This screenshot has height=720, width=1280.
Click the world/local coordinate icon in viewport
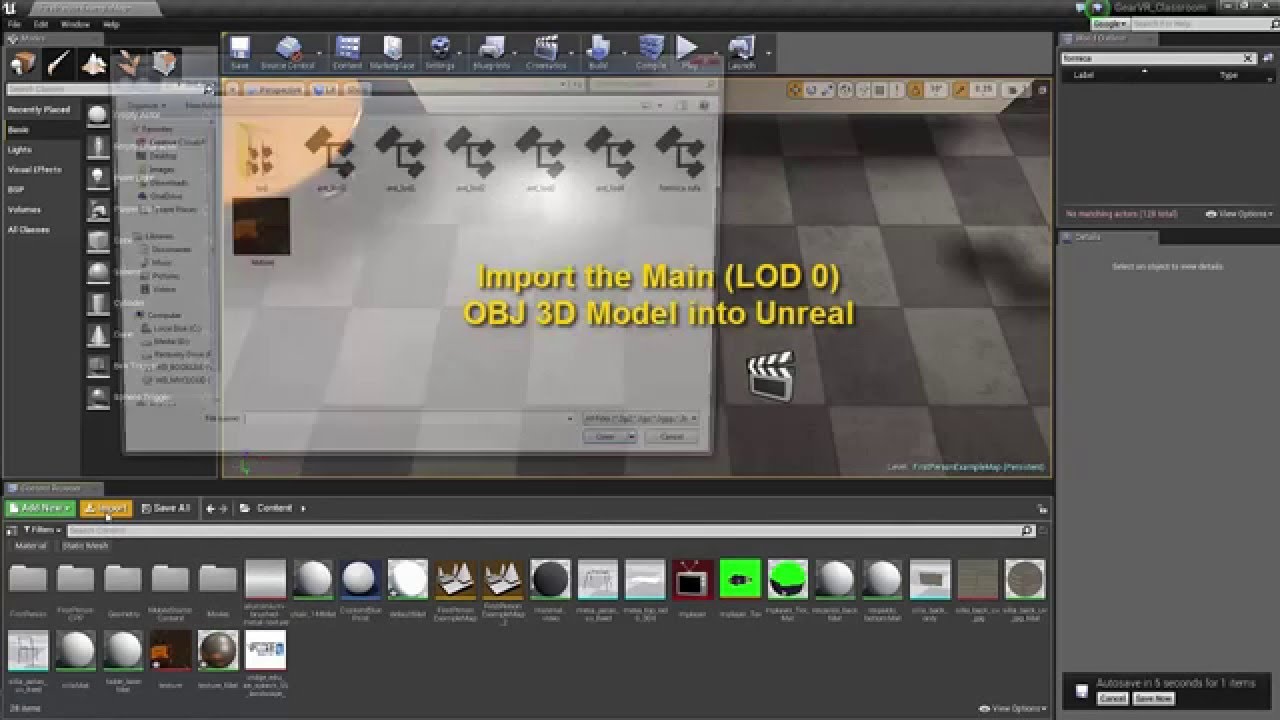click(x=846, y=89)
